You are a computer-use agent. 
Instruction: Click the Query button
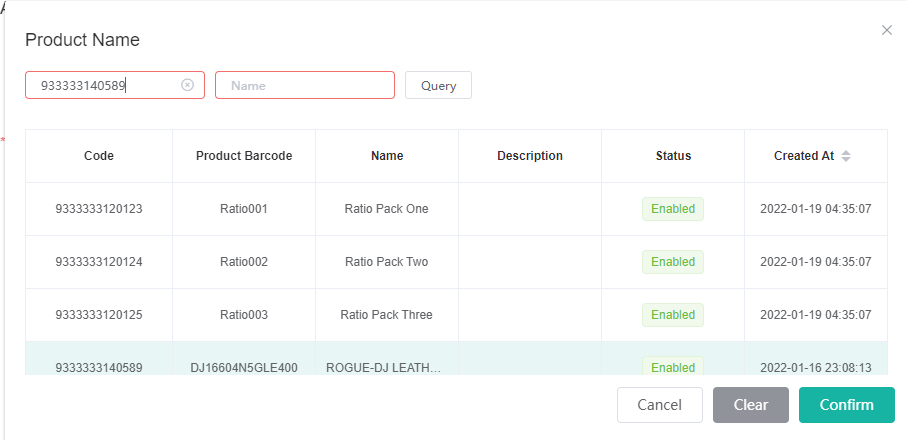[x=438, y=85]
